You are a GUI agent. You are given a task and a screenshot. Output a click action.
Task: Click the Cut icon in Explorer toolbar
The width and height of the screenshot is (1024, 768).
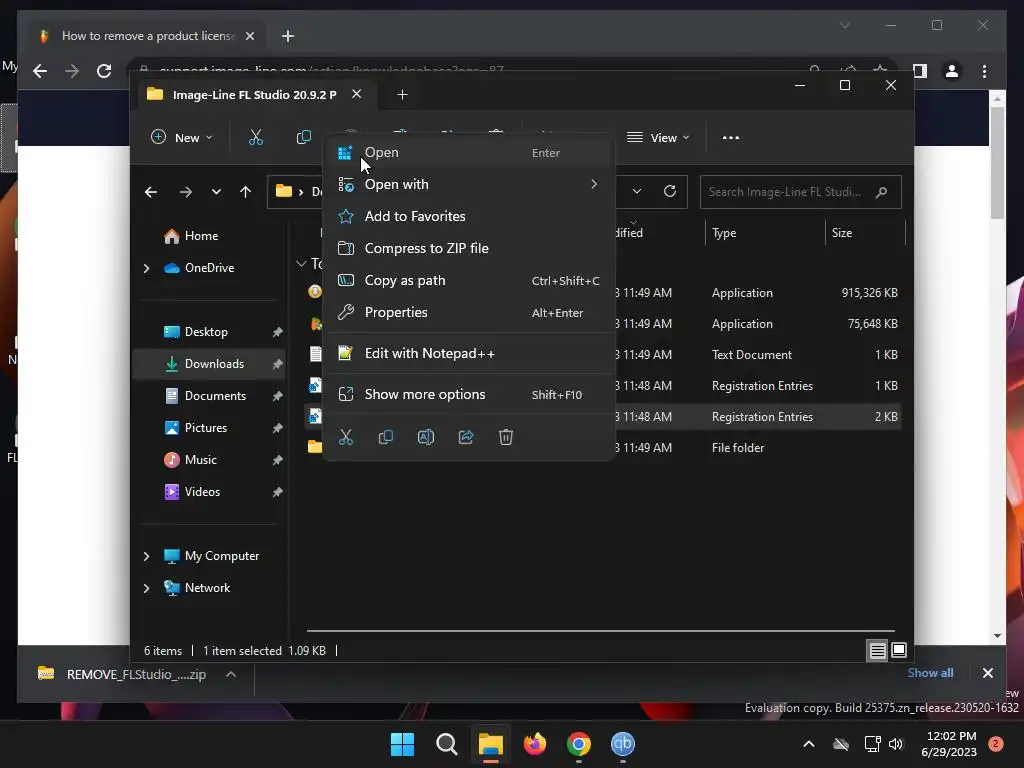pyautogui.click(x=255, y=137)
